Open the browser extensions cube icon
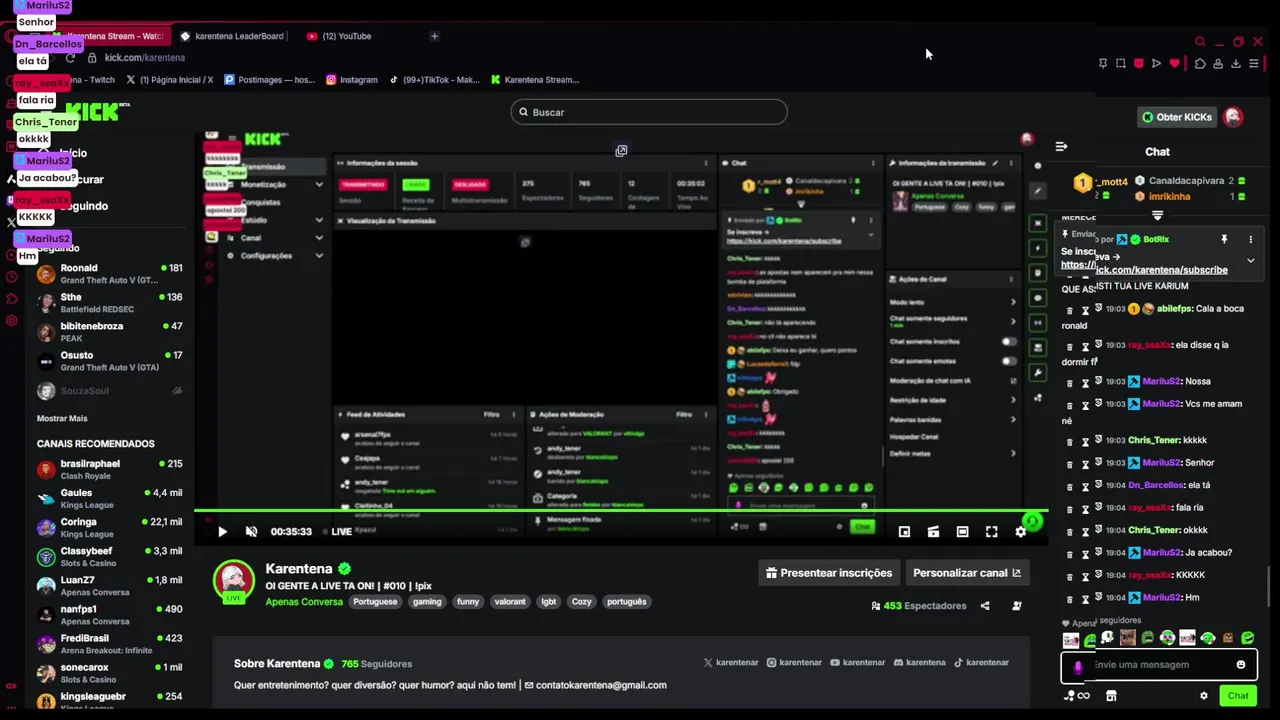The height and width of the screenshot is (720, 1280). [1200, 64]
